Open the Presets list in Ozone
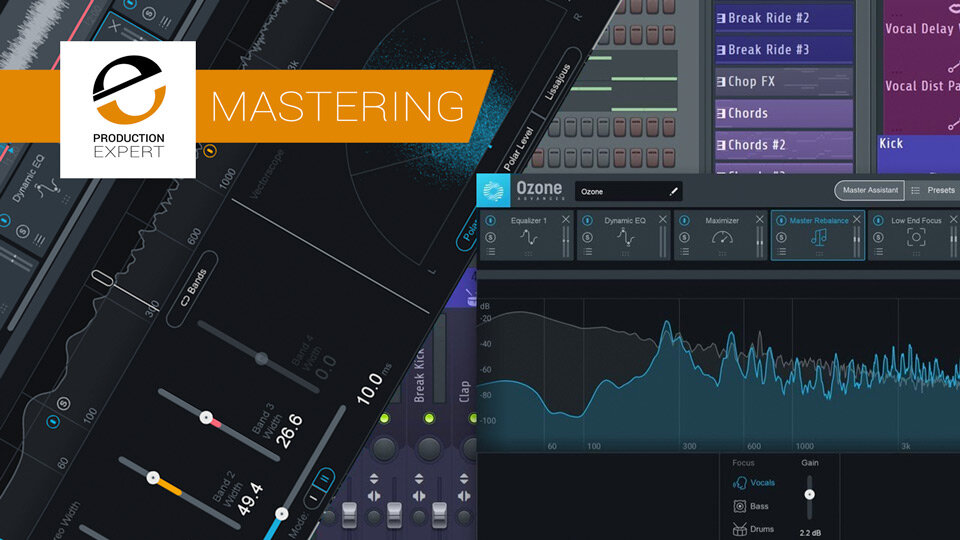The width and height of the screenshot is (960, 540). [934, 190]
